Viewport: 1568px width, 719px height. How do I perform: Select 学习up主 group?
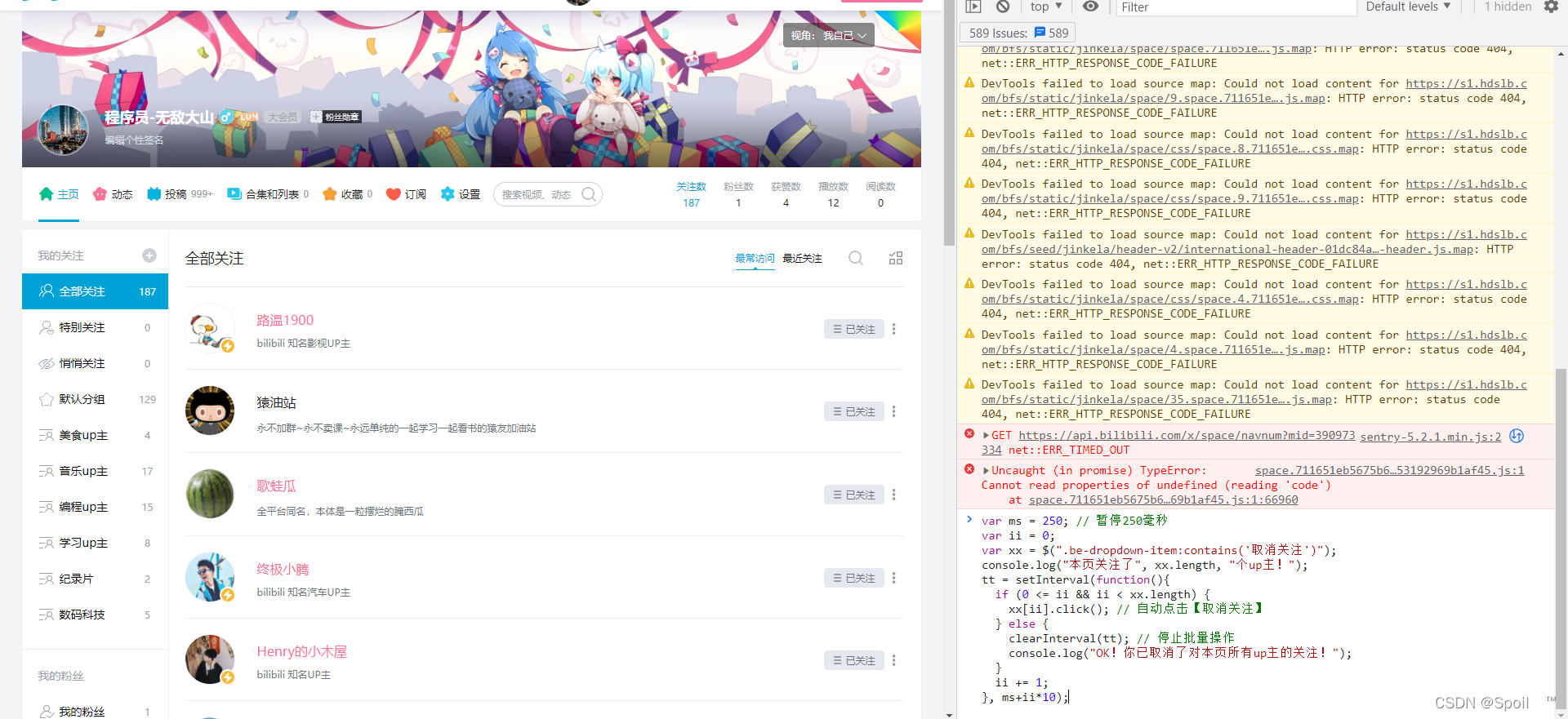click(x=95, y=543)
